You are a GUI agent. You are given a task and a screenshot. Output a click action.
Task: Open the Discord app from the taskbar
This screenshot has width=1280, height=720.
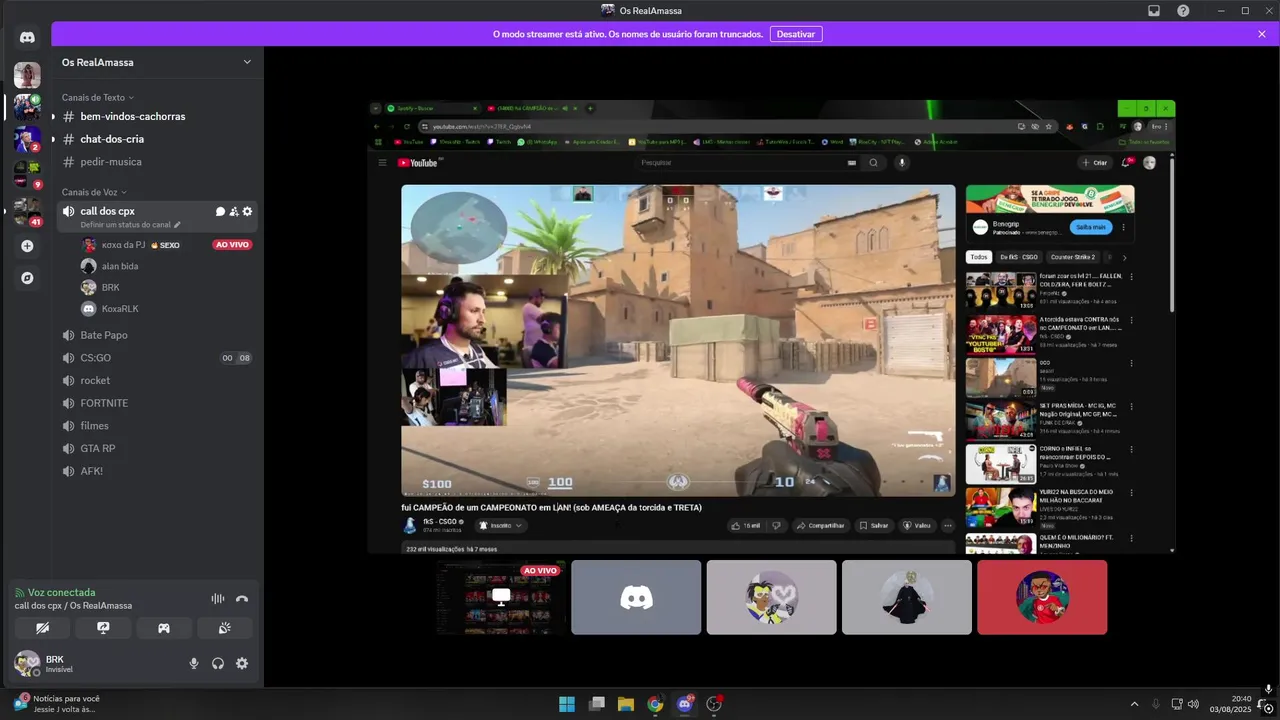[685, 704]
